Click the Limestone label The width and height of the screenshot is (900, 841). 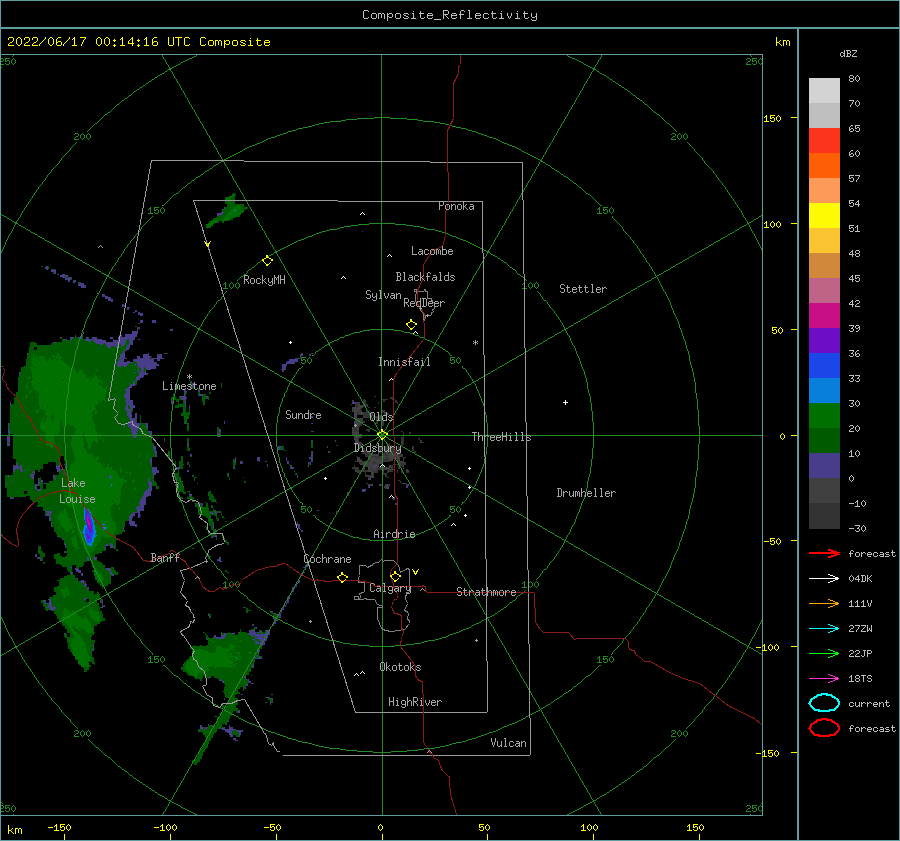point(189,386)
